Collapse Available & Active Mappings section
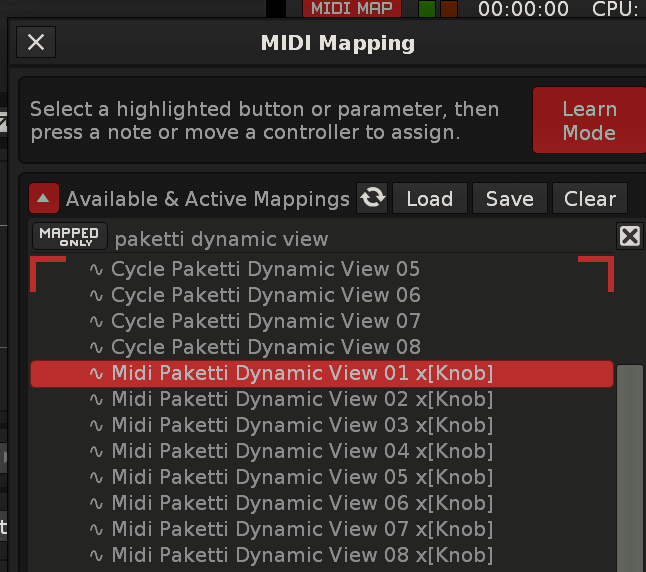 point(43,198)
